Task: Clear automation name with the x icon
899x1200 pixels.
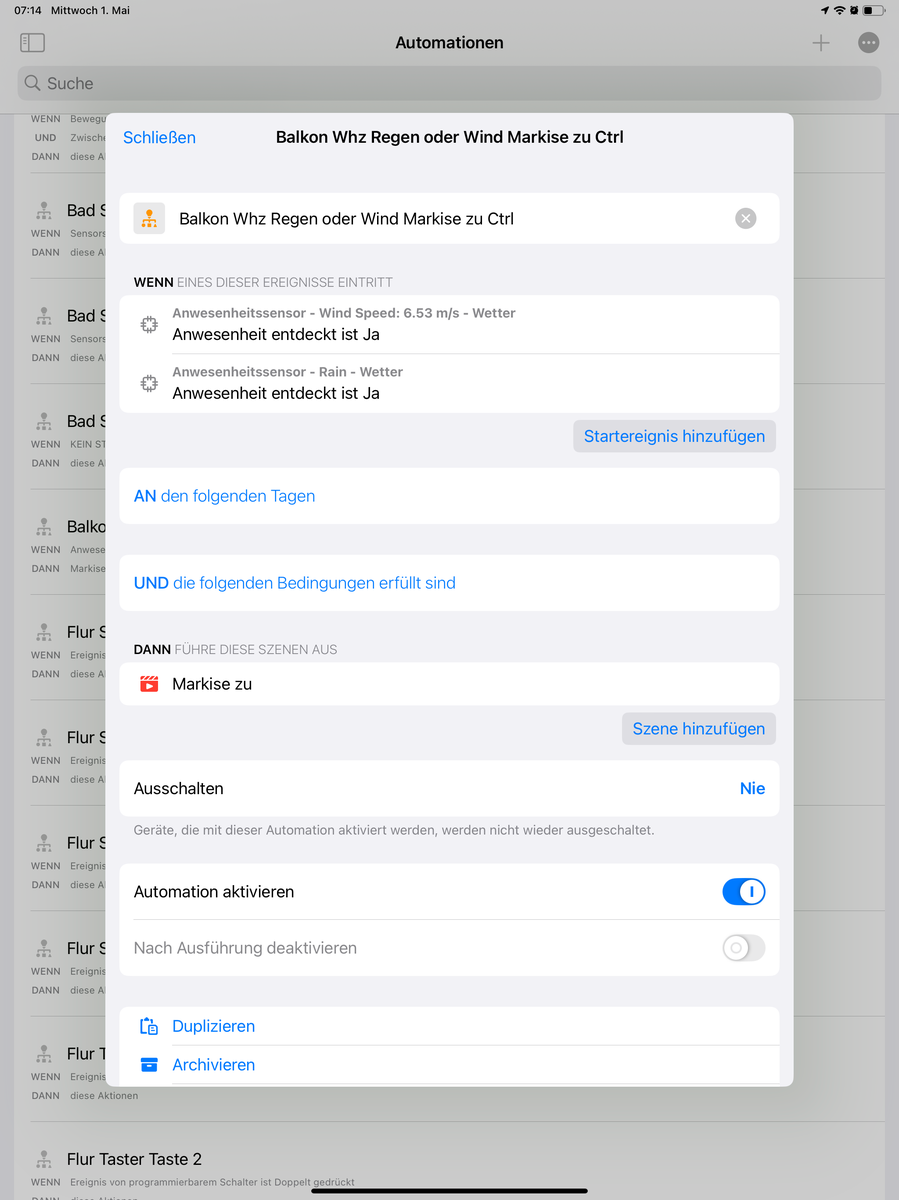Action: (x=745, y=219)
